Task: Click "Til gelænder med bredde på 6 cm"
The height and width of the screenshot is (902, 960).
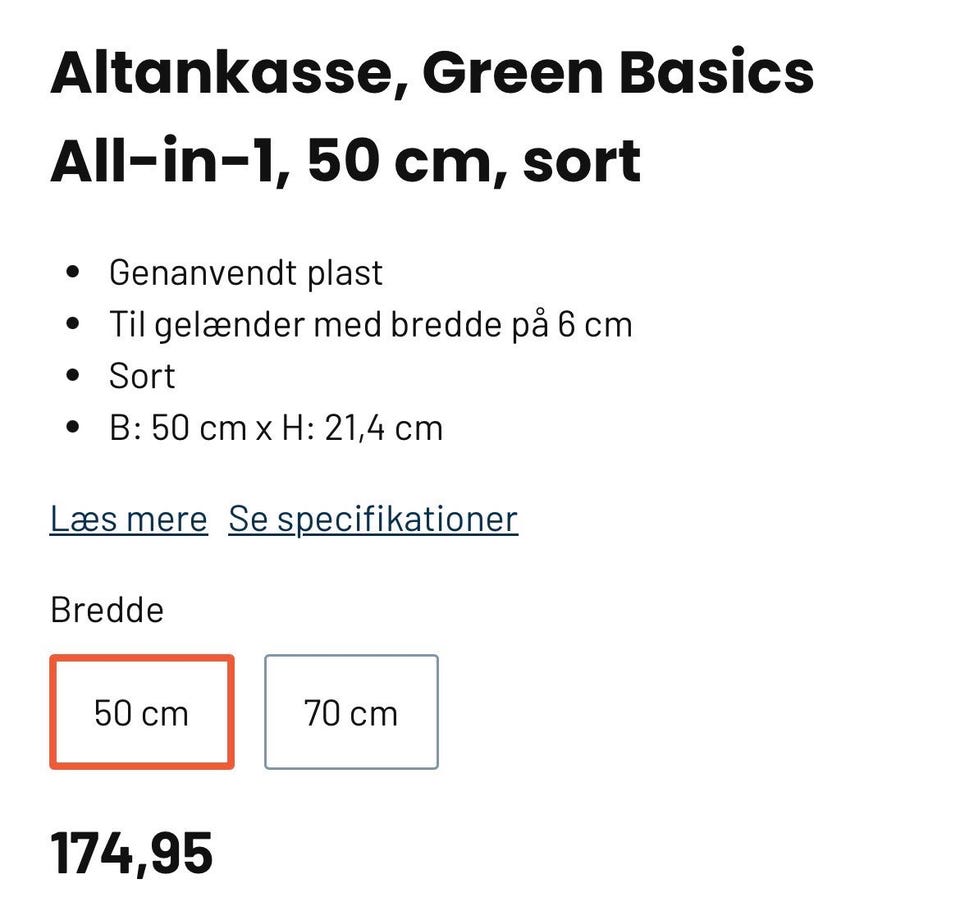Action: [x=370, y=324]
